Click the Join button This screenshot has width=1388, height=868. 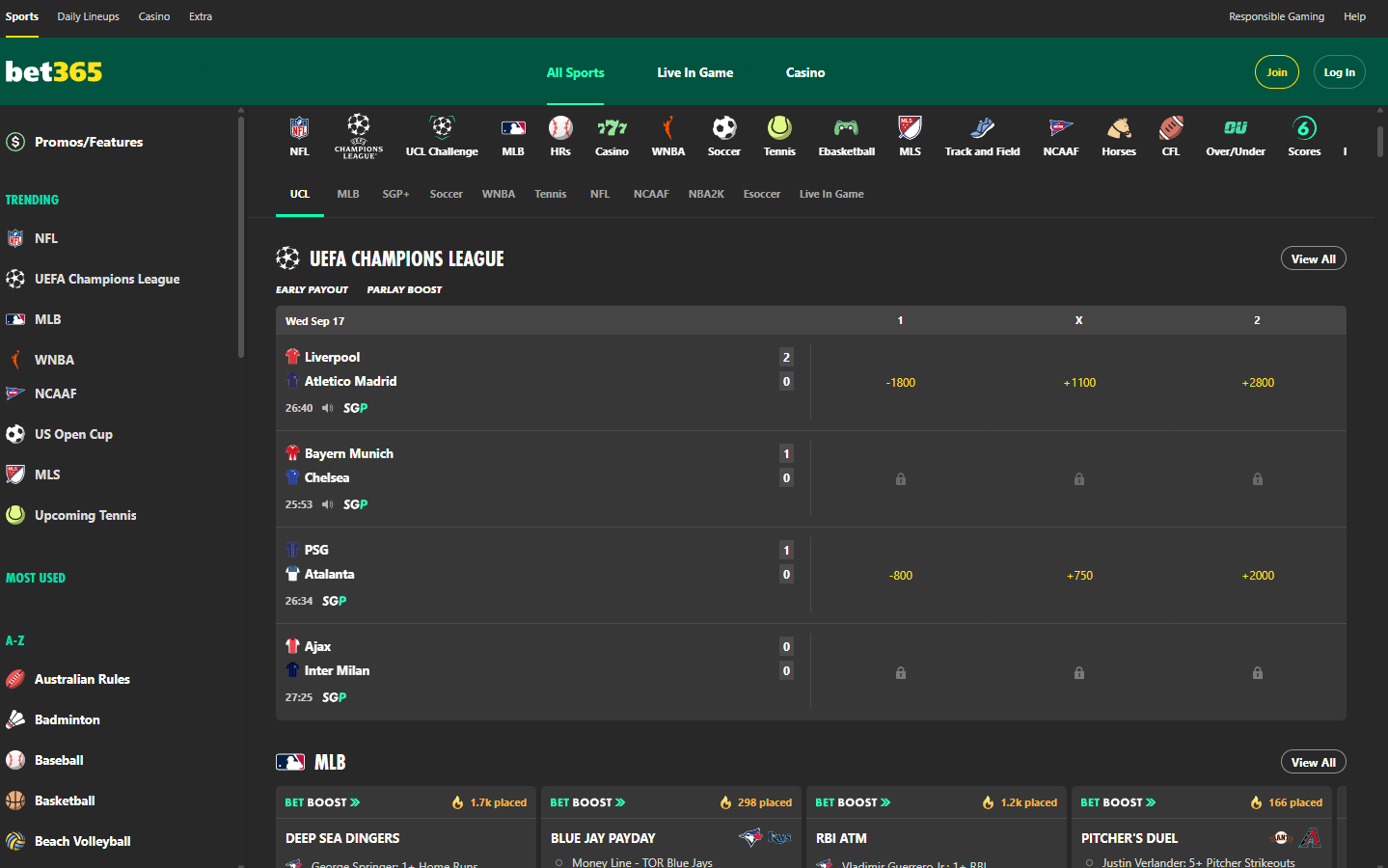point(1276,71)
